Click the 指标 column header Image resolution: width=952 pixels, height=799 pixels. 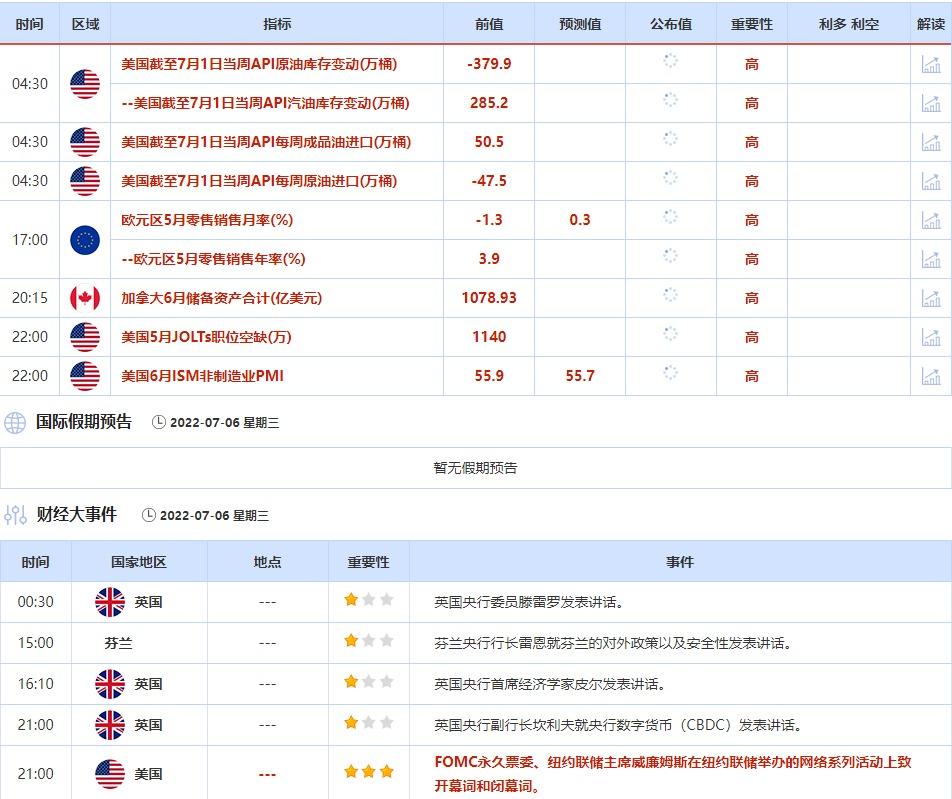(277, 24)
